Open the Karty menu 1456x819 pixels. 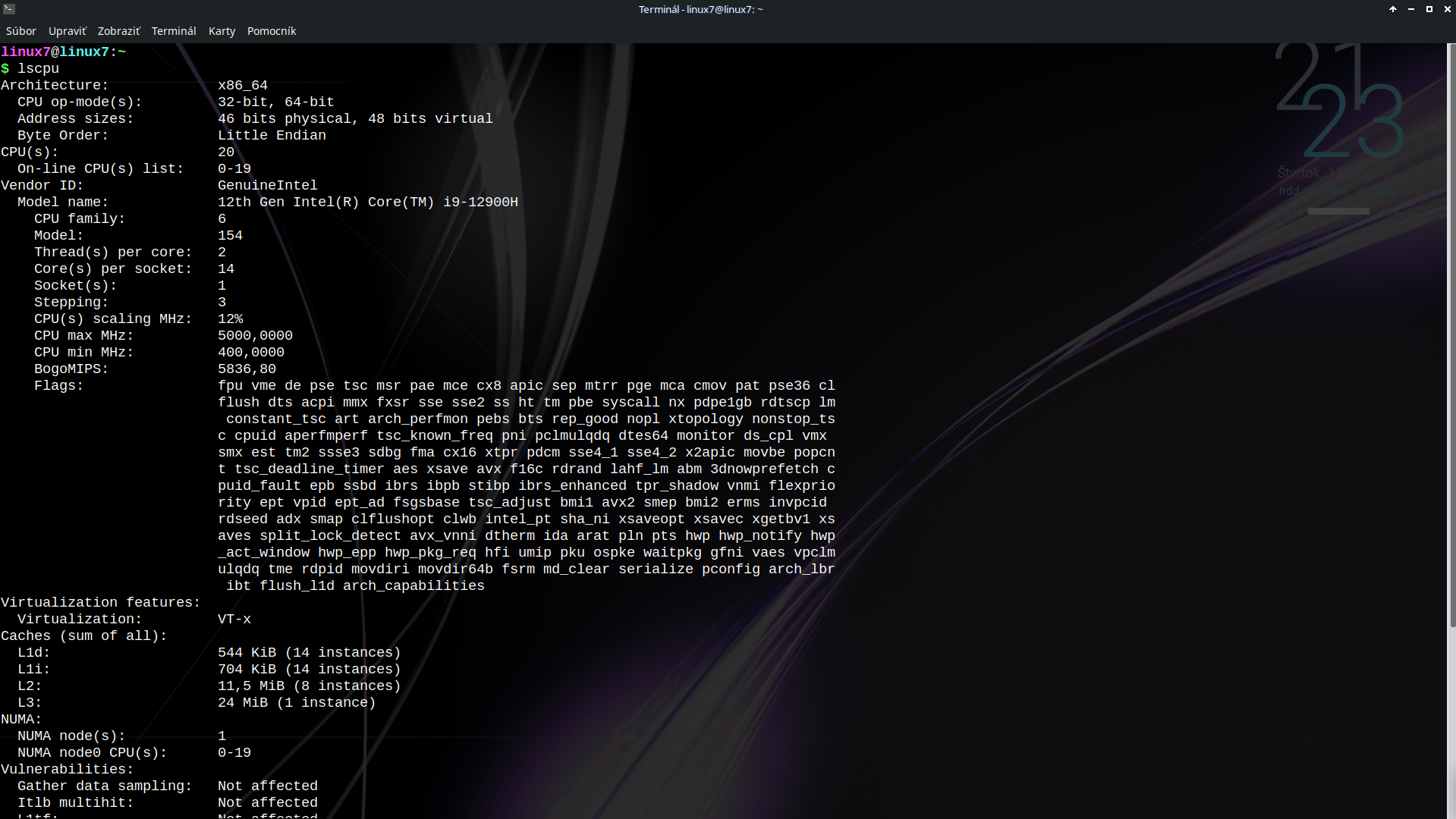tap(222, 31)
